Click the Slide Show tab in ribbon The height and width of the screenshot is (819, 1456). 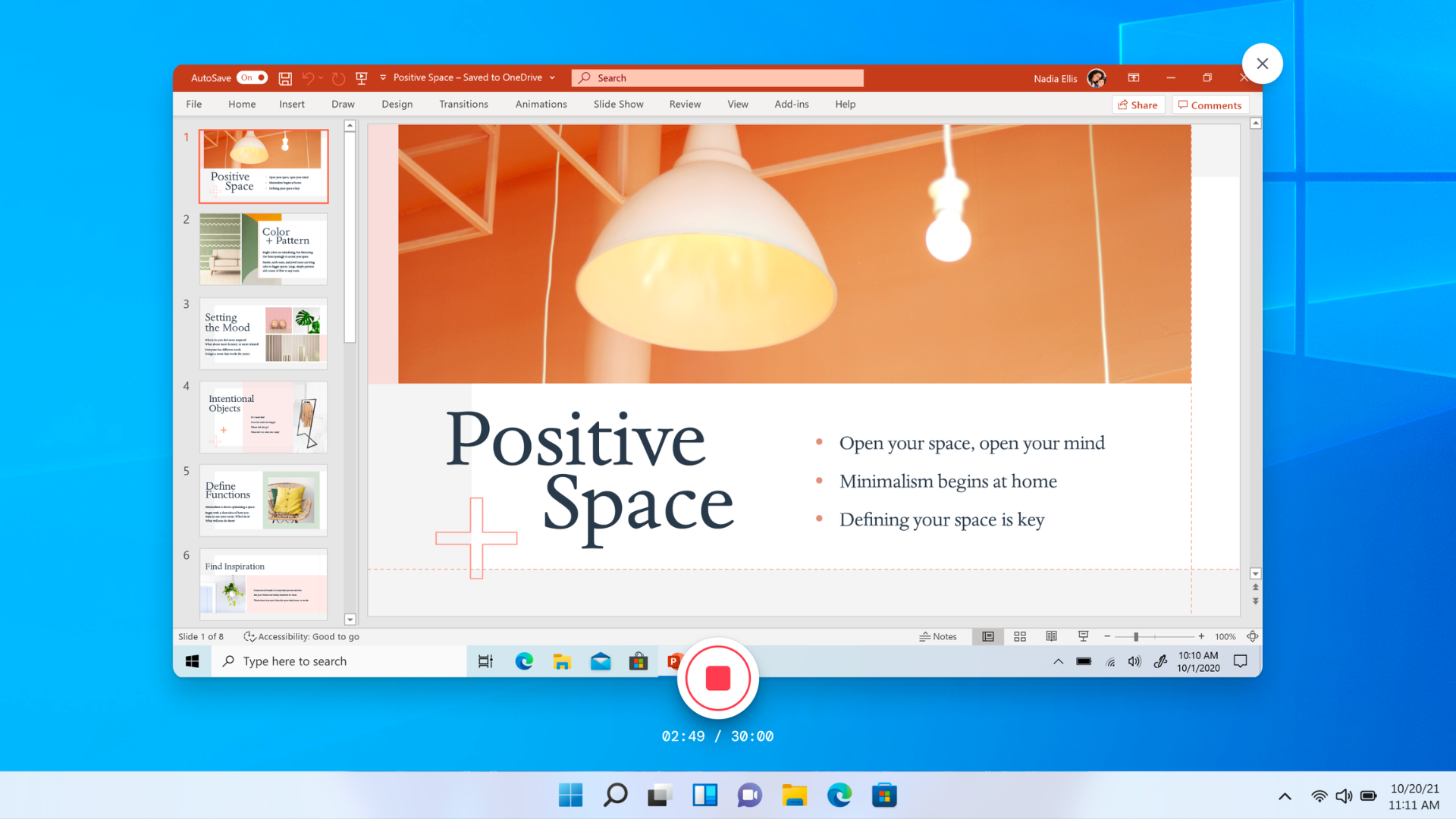pos(617,104)
